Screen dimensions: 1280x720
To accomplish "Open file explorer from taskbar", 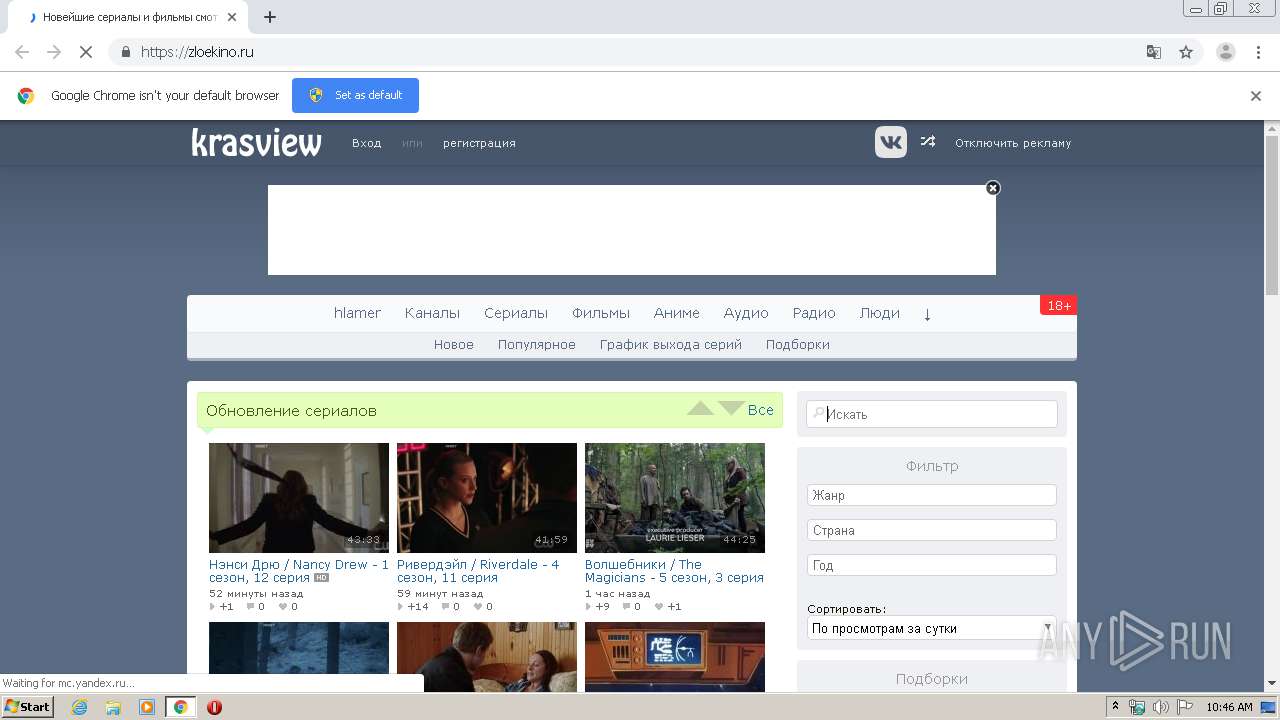I will (113, 707).
